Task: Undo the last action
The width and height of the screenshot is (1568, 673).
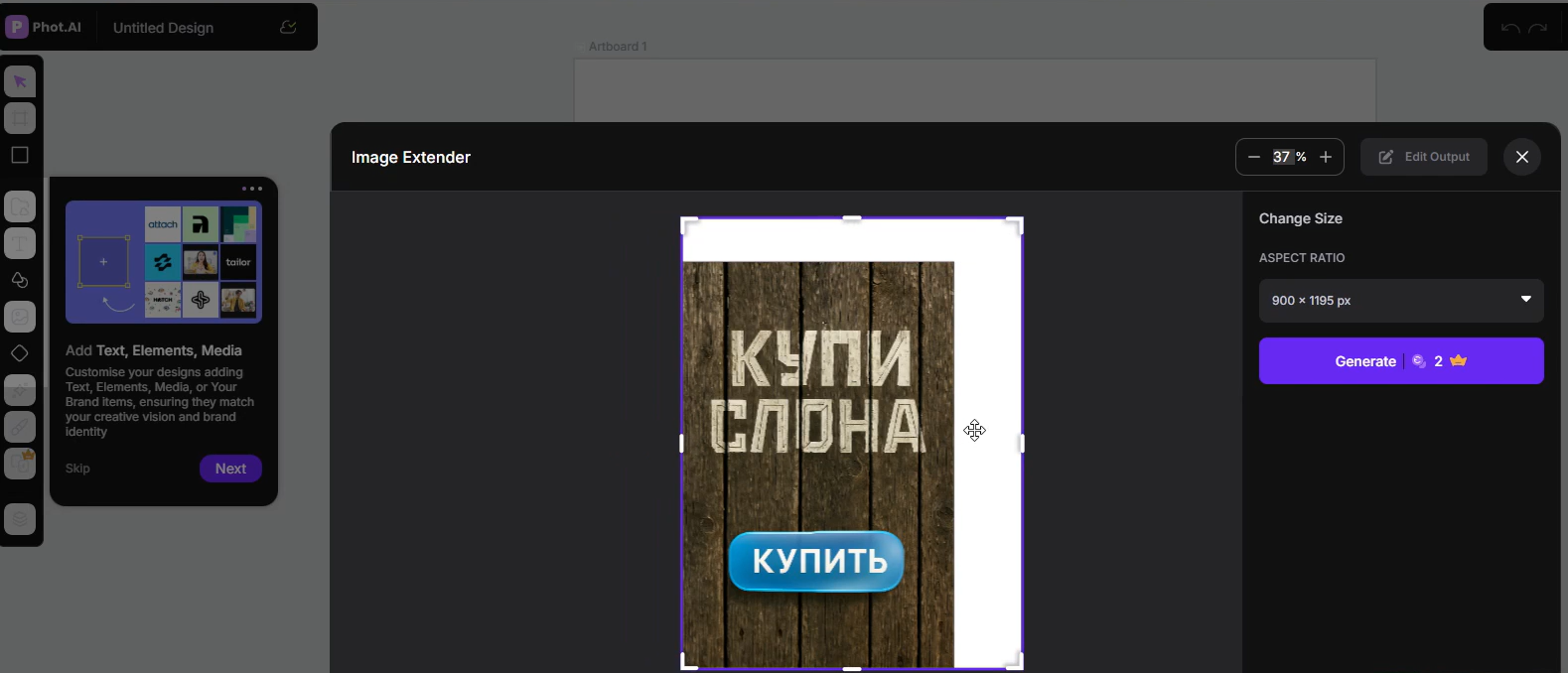Action: tap(1510, 28)
